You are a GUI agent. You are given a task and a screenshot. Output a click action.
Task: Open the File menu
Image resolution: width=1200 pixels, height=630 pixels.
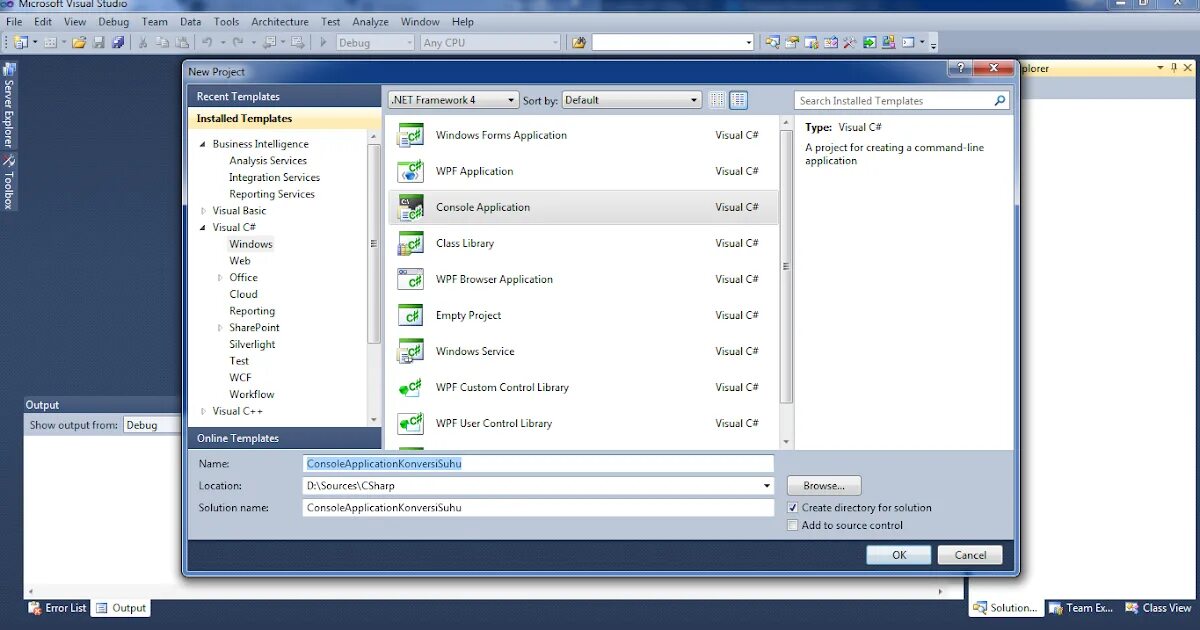pos(14,21)
